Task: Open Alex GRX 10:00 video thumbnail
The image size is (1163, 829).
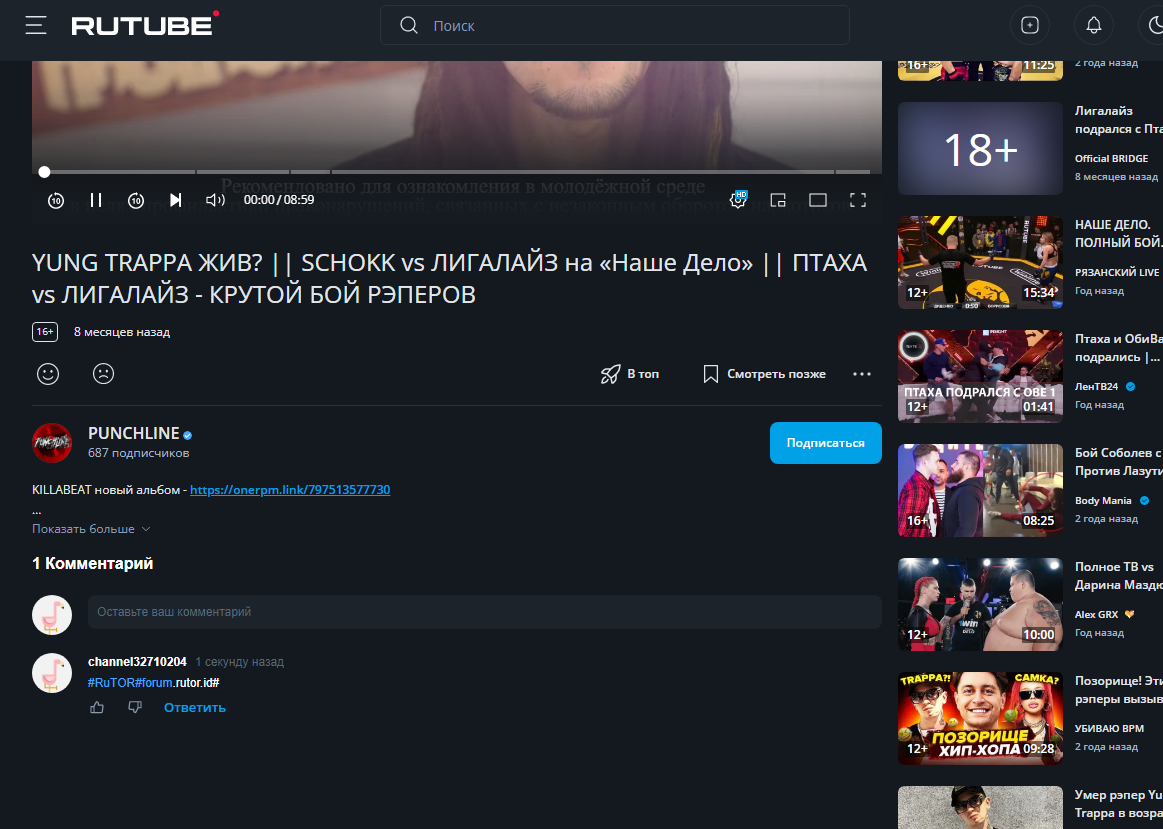Action: tap(981, 604)
